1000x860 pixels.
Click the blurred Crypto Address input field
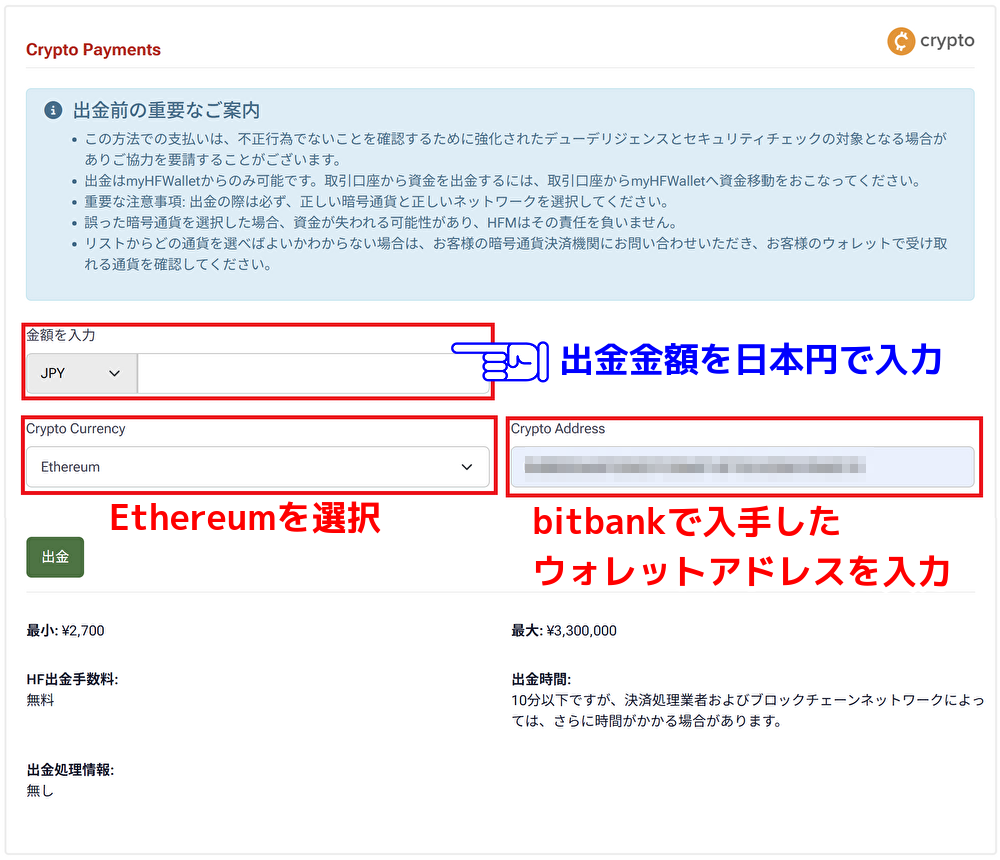[x=742, y=467]
